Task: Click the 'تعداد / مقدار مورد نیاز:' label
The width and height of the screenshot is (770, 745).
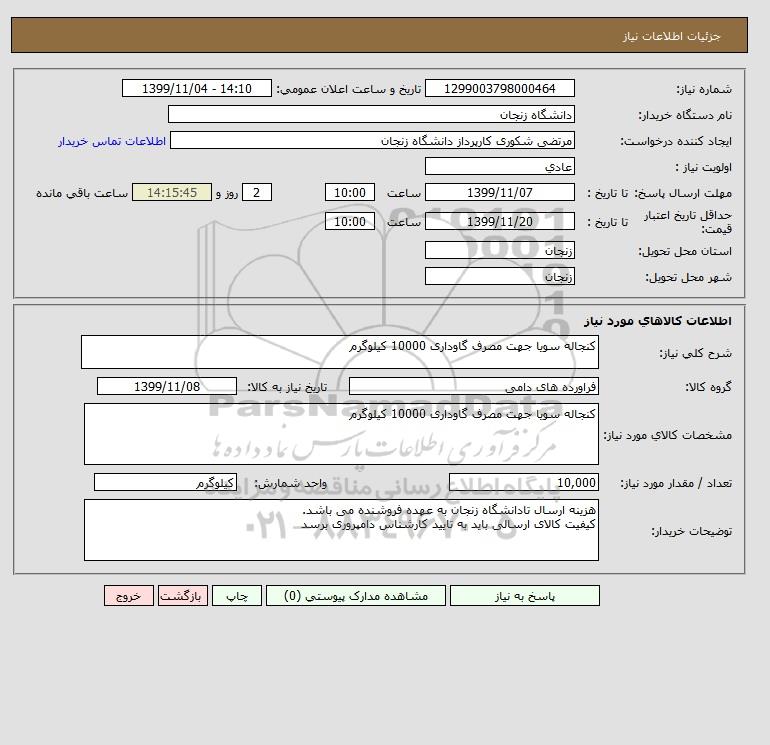Action: pos(676,484)
